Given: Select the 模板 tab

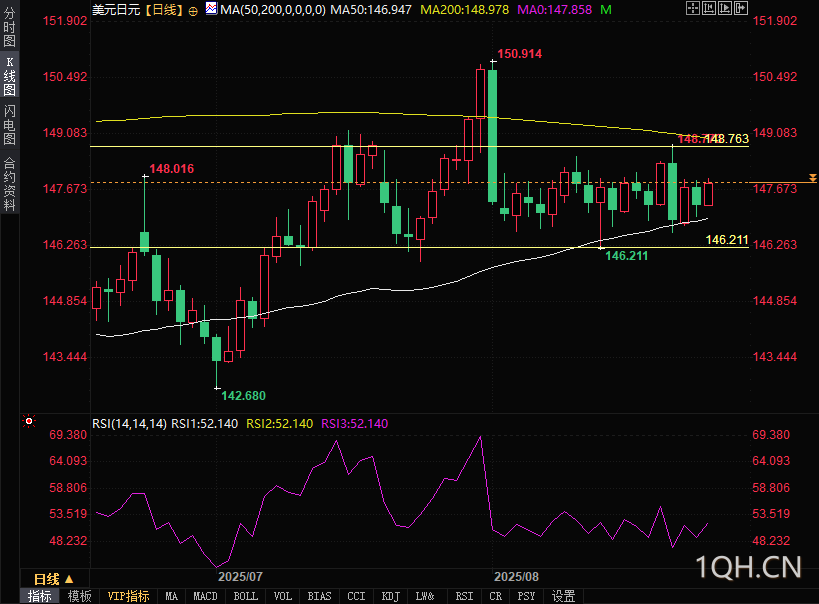Looking at the screenshot, I should pos(79,596).
